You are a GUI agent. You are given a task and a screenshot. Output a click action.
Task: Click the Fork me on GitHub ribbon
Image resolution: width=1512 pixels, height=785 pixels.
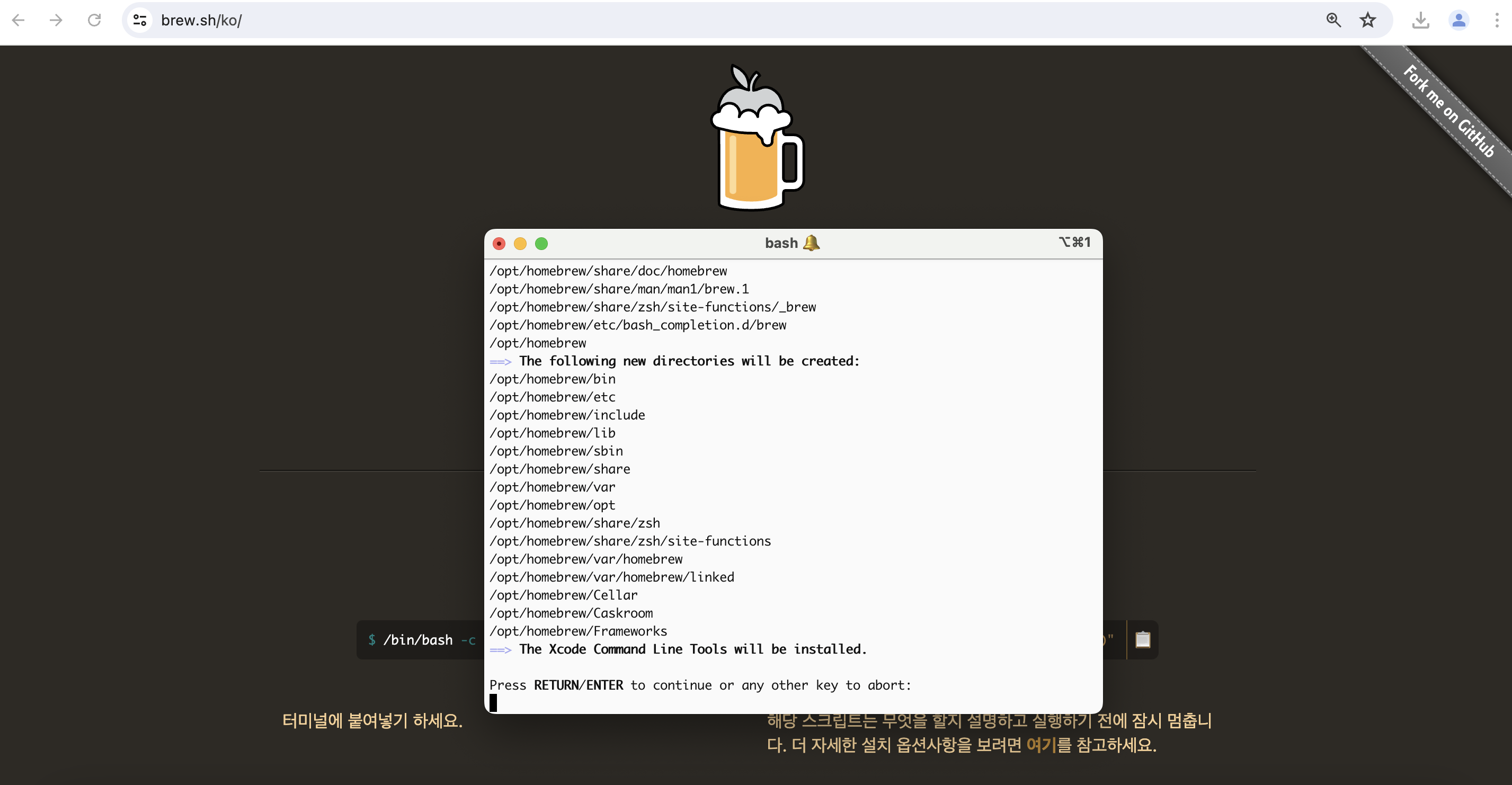pos(1448,111)
